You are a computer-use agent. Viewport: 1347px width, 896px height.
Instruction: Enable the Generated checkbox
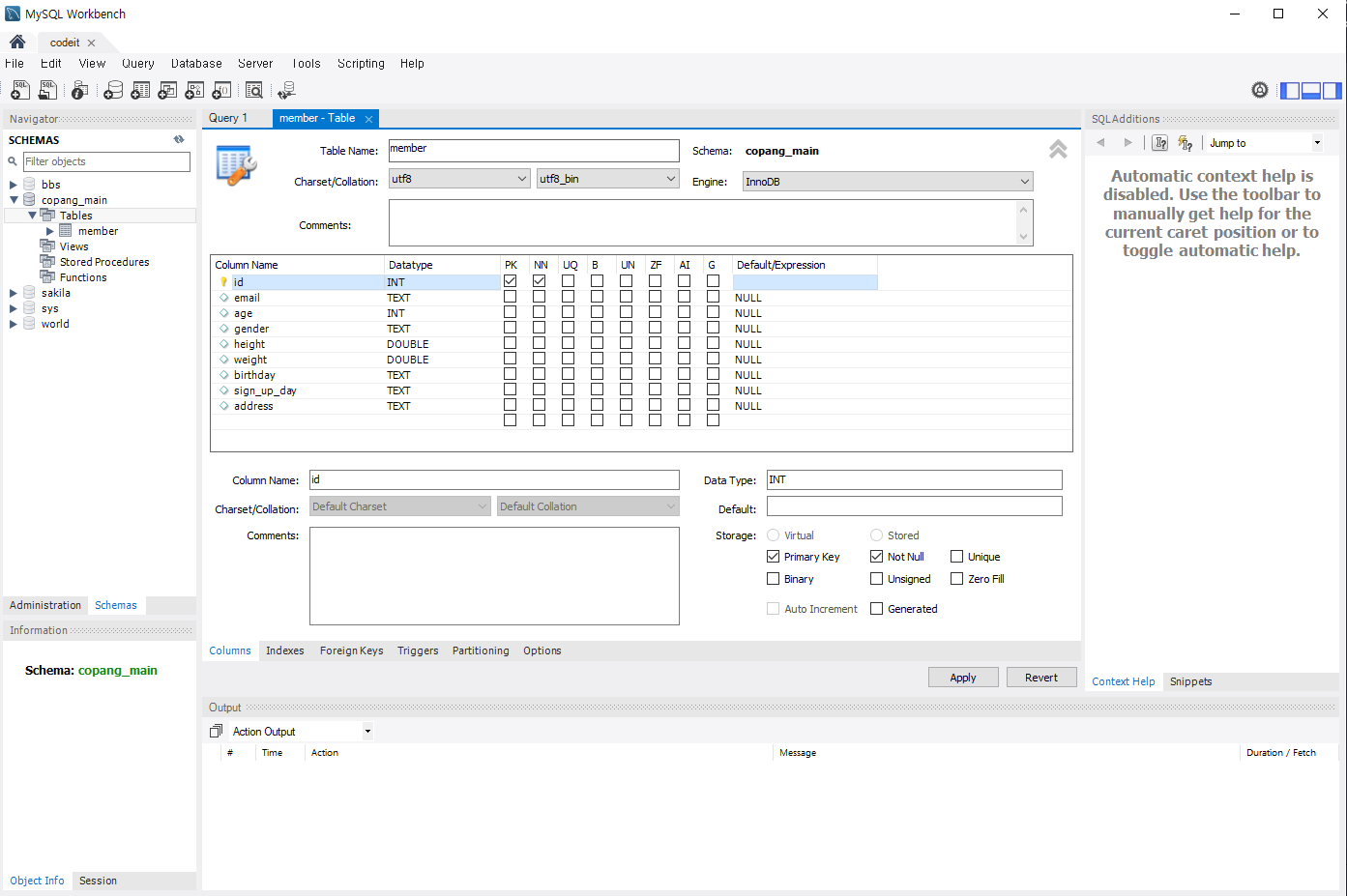point(876,609)
